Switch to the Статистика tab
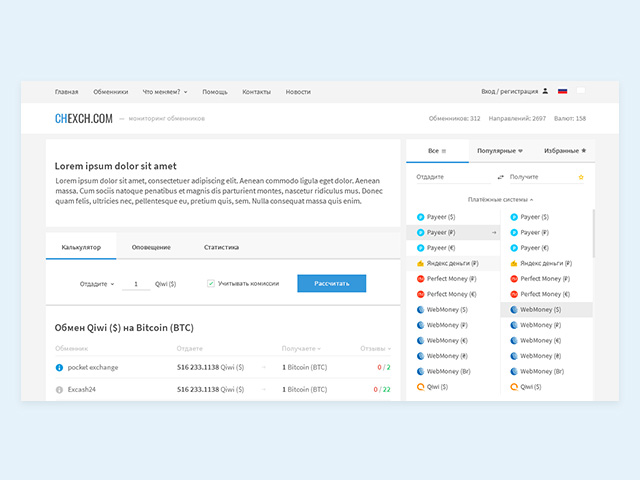 [221, 247]
